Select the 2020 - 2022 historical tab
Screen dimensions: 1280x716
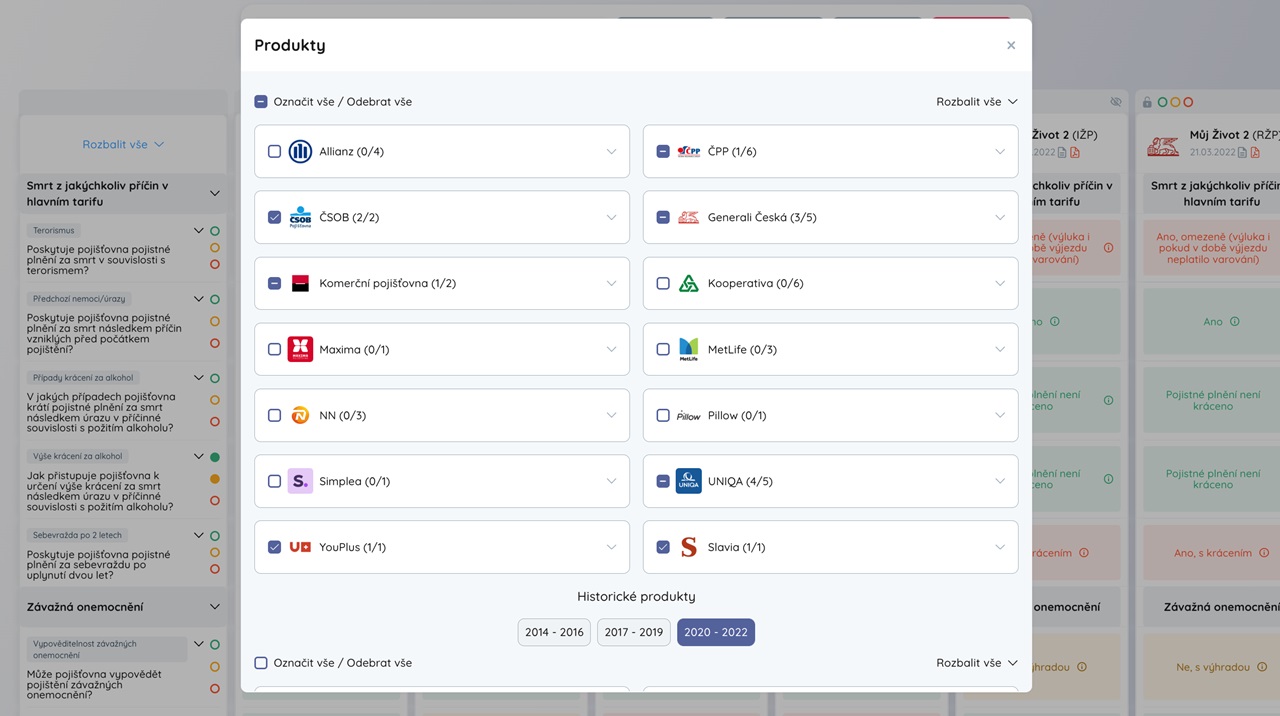click(x=716, y=632)
